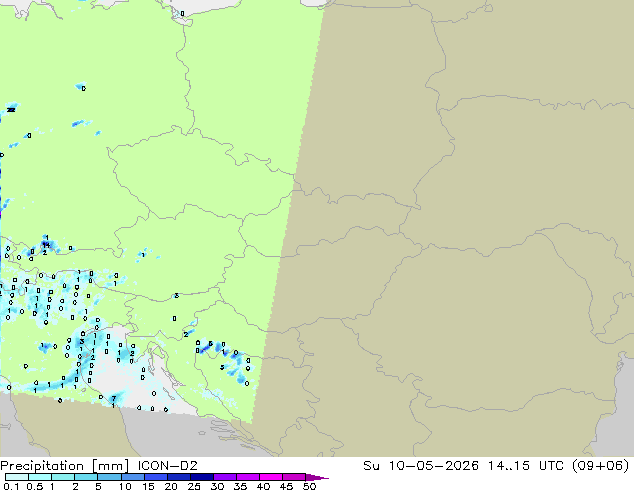Click the arrow tip ending the color scale
634x490 pixels.
point(317,477)
